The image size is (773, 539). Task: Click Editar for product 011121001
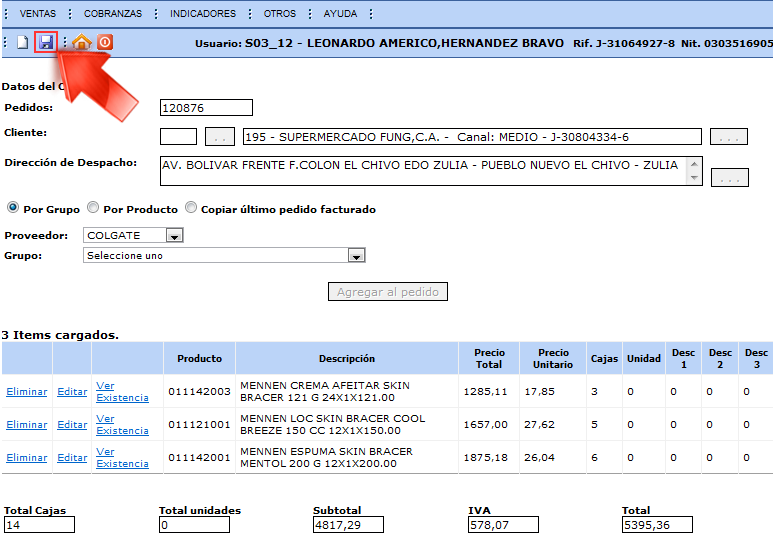point(72,425)
